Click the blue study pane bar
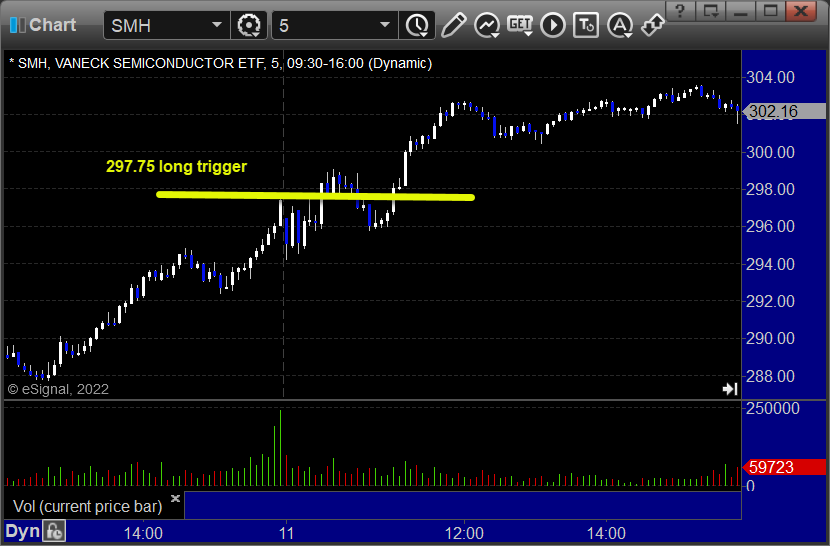The height and width of the screenshot is (546, 830). 463,506
